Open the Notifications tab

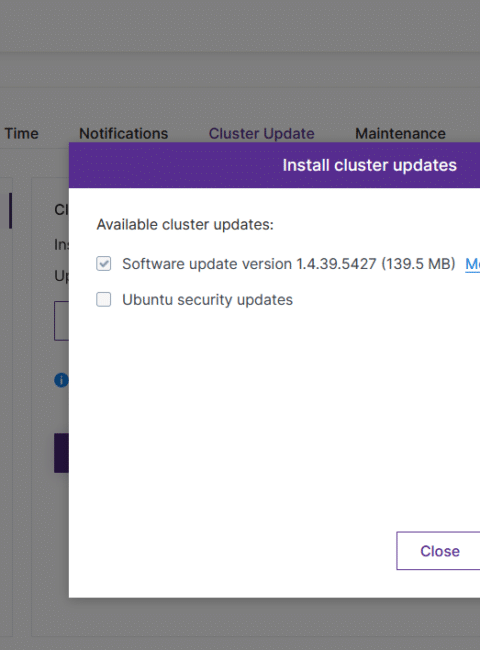tap(124, 133)
